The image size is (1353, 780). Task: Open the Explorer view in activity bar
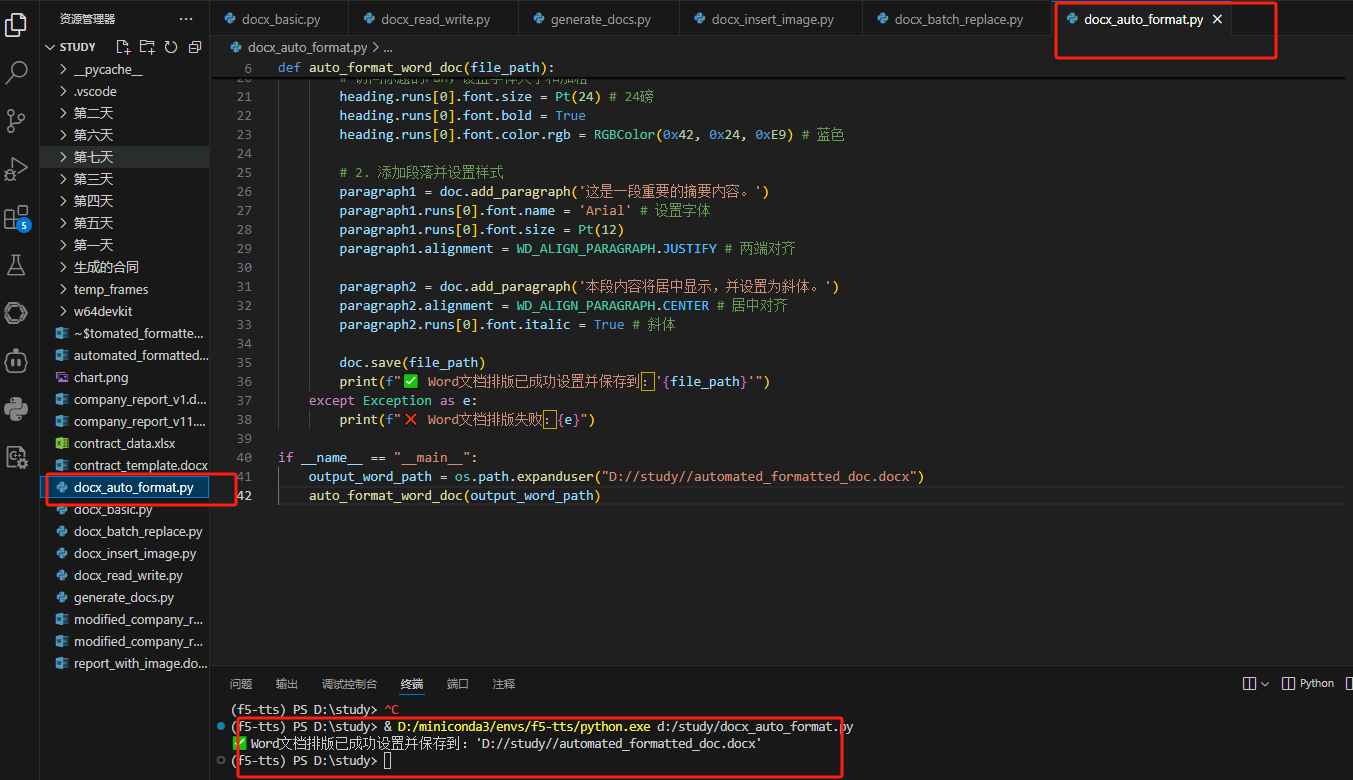pyautogui.click(x=16, y=23)
